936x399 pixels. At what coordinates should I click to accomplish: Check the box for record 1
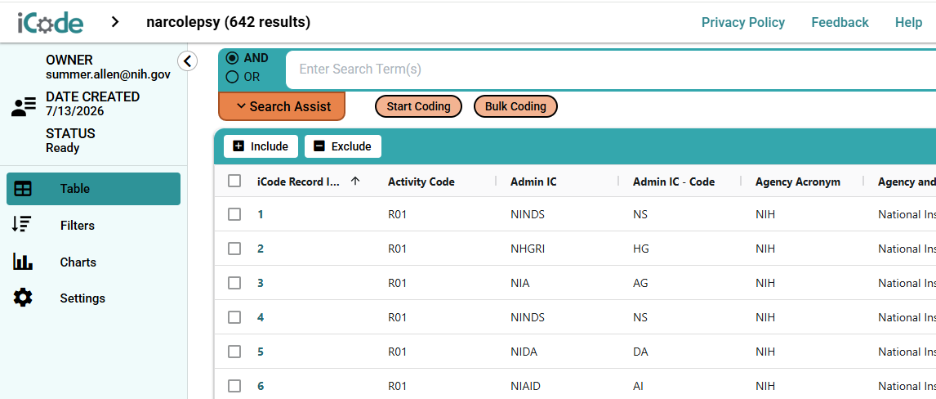pyautogui.click(x=235, y=214)
